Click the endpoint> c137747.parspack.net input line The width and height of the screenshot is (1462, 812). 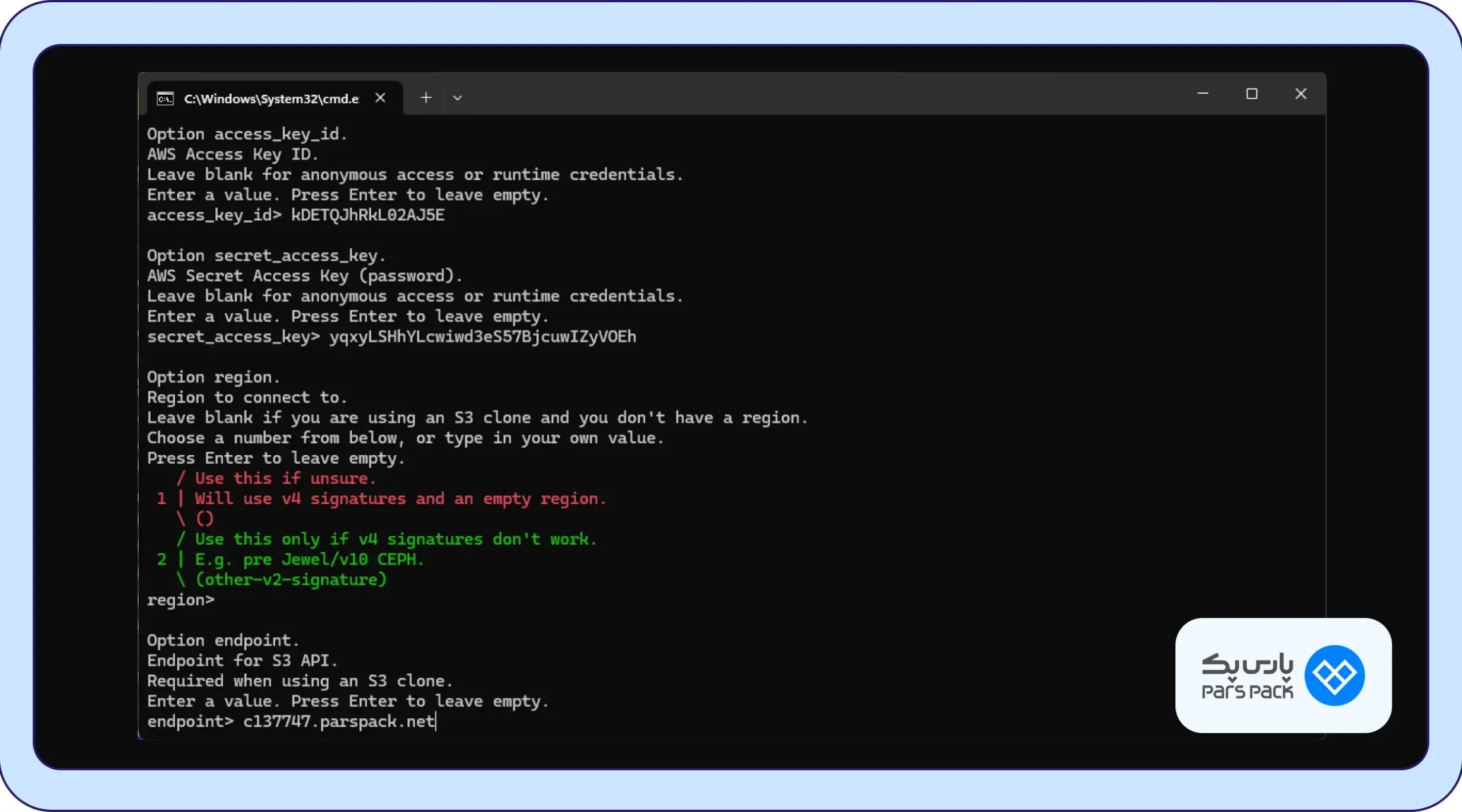(x=291, y=721)
